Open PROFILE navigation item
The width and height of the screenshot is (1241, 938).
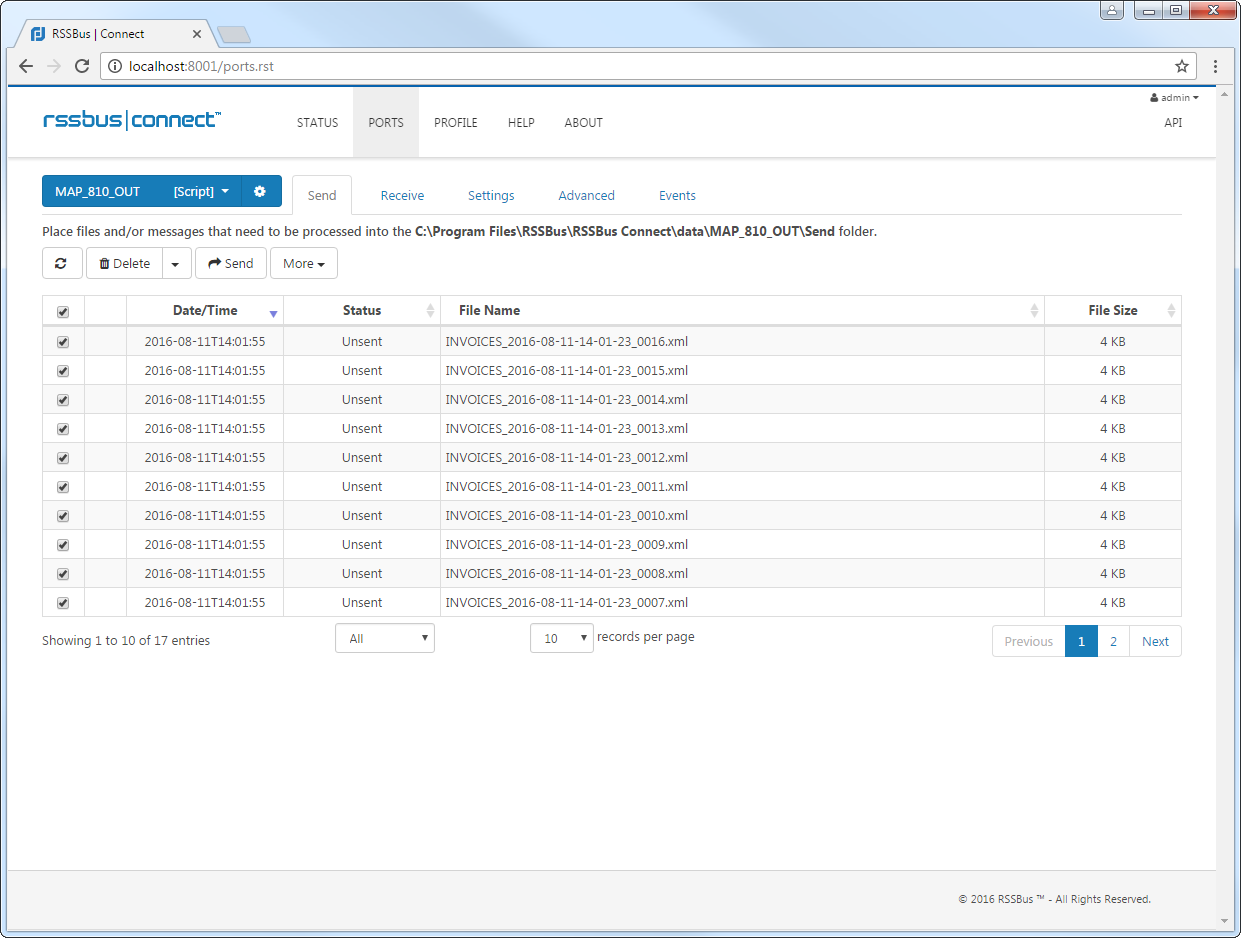click(456, 123)
